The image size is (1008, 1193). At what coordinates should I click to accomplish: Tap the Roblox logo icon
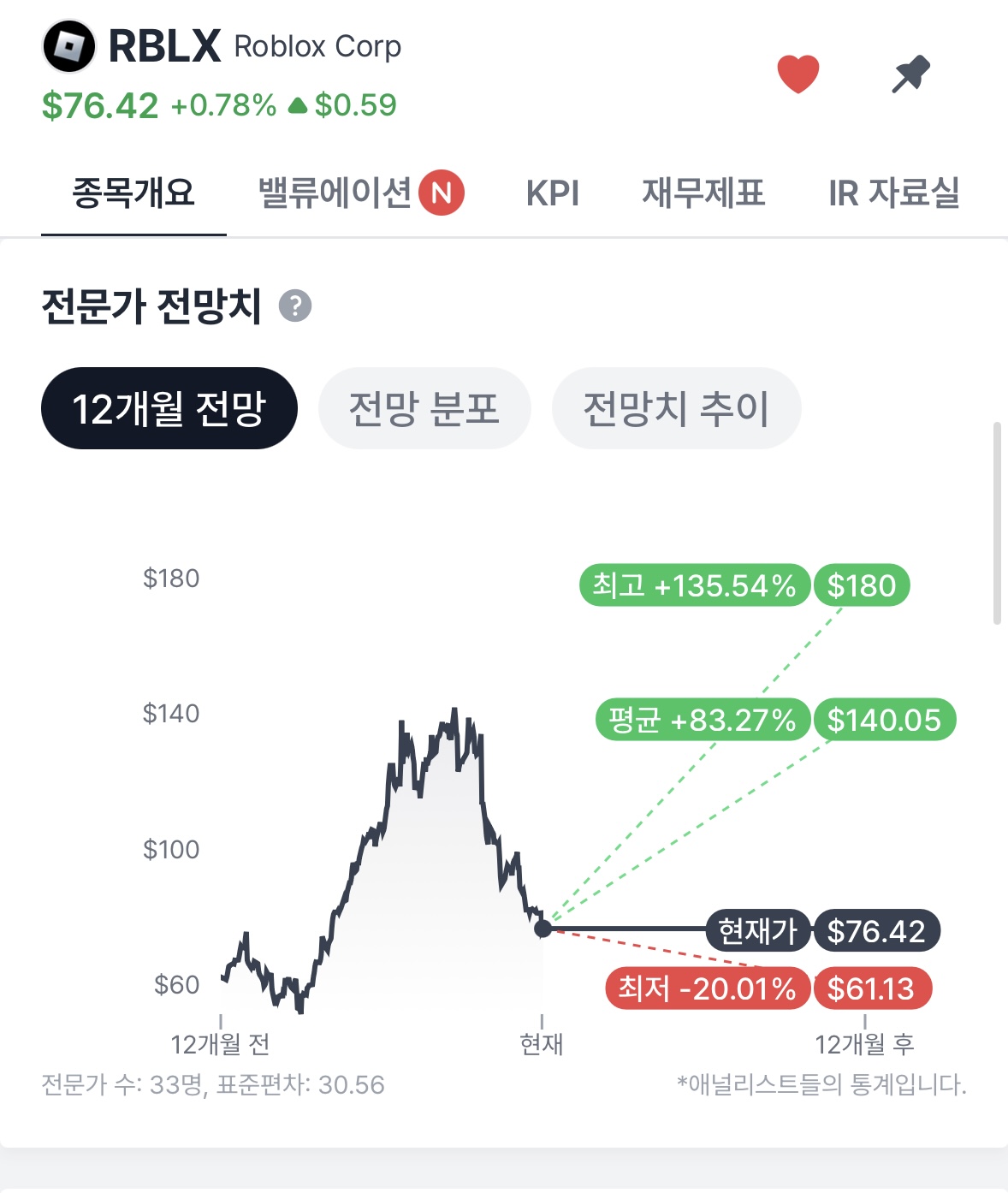click(69, 46)
